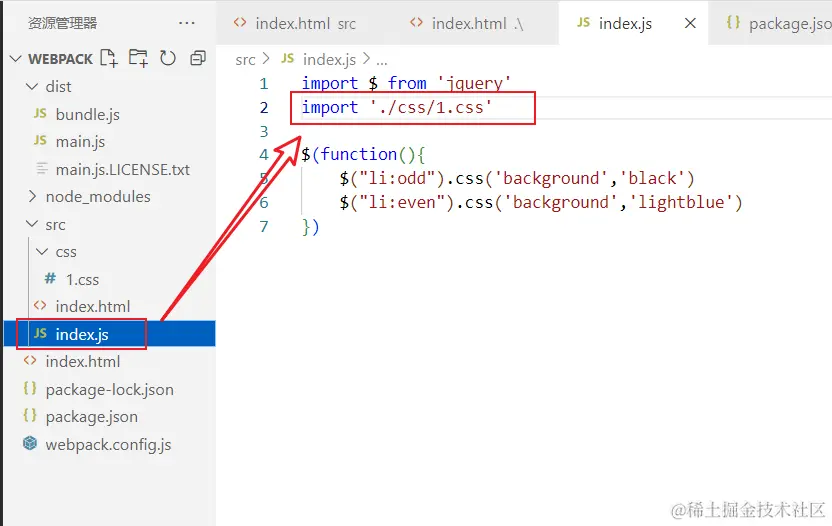Click the webpack icon beside webpack.config.js
The width and height of the screenshot is (832, 526).
click(x=30, y=443)
